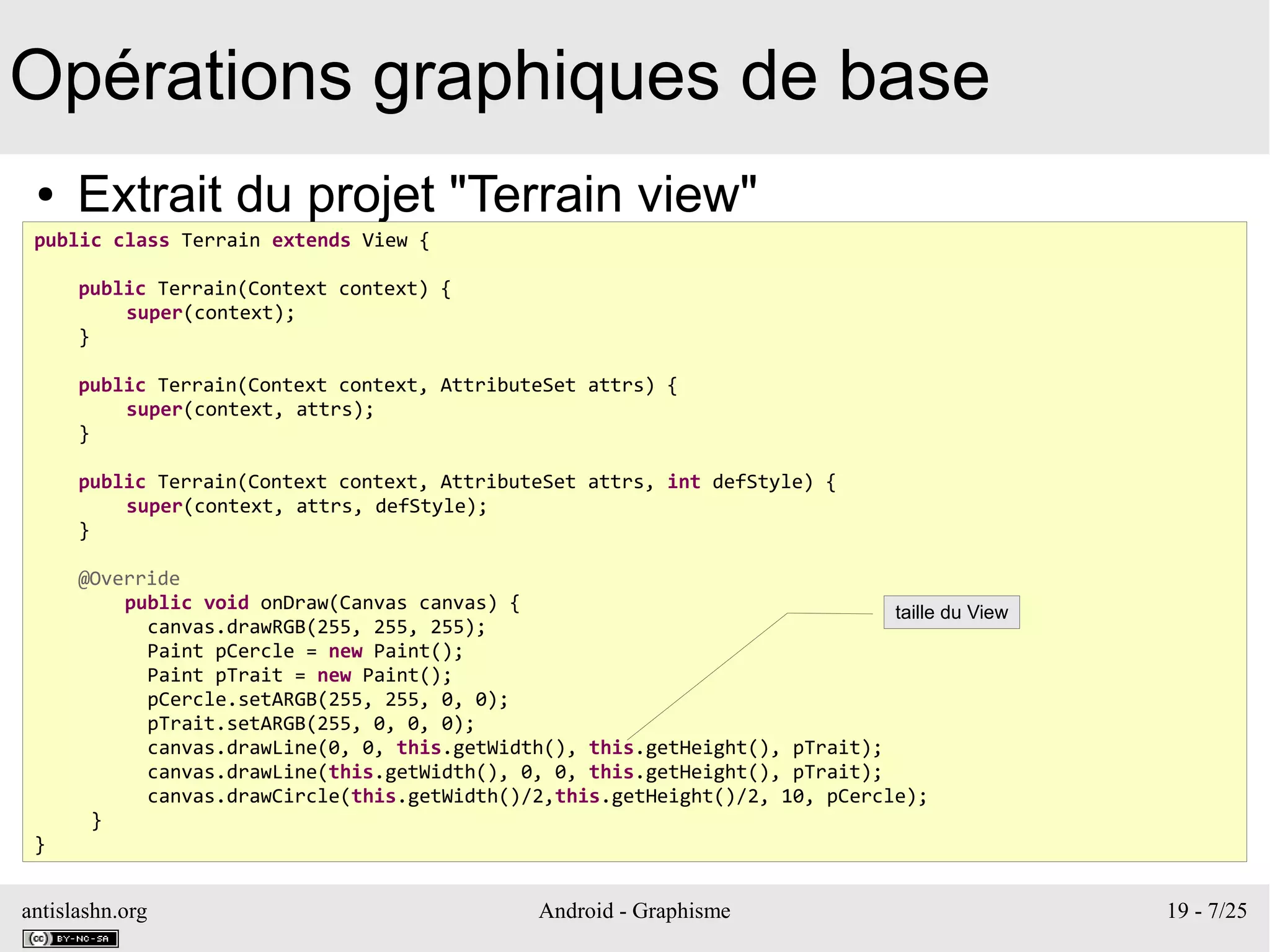Click the constructor line containing 'int defStyle'

pos(458,483)
